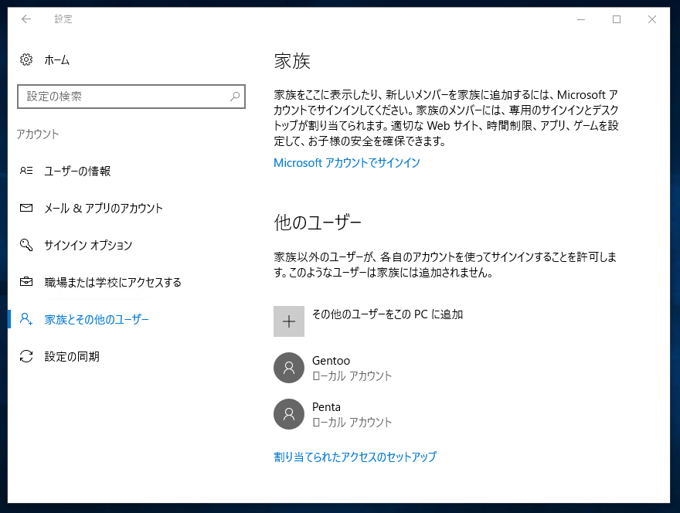
Task: Click the search magnifier icon
Action: coord(235,97)
